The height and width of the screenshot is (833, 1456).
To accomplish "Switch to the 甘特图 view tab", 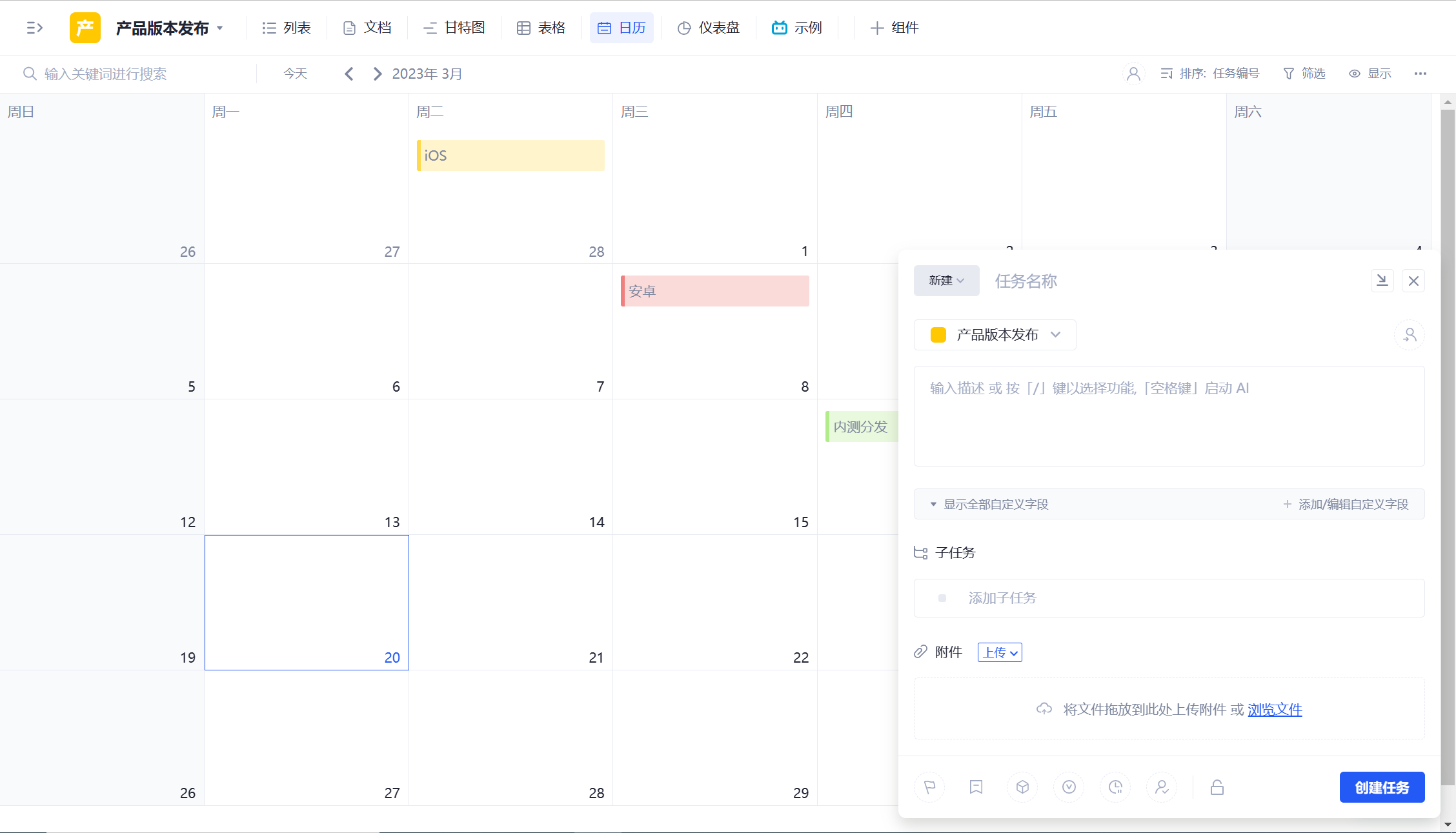I will click(454, 28).
